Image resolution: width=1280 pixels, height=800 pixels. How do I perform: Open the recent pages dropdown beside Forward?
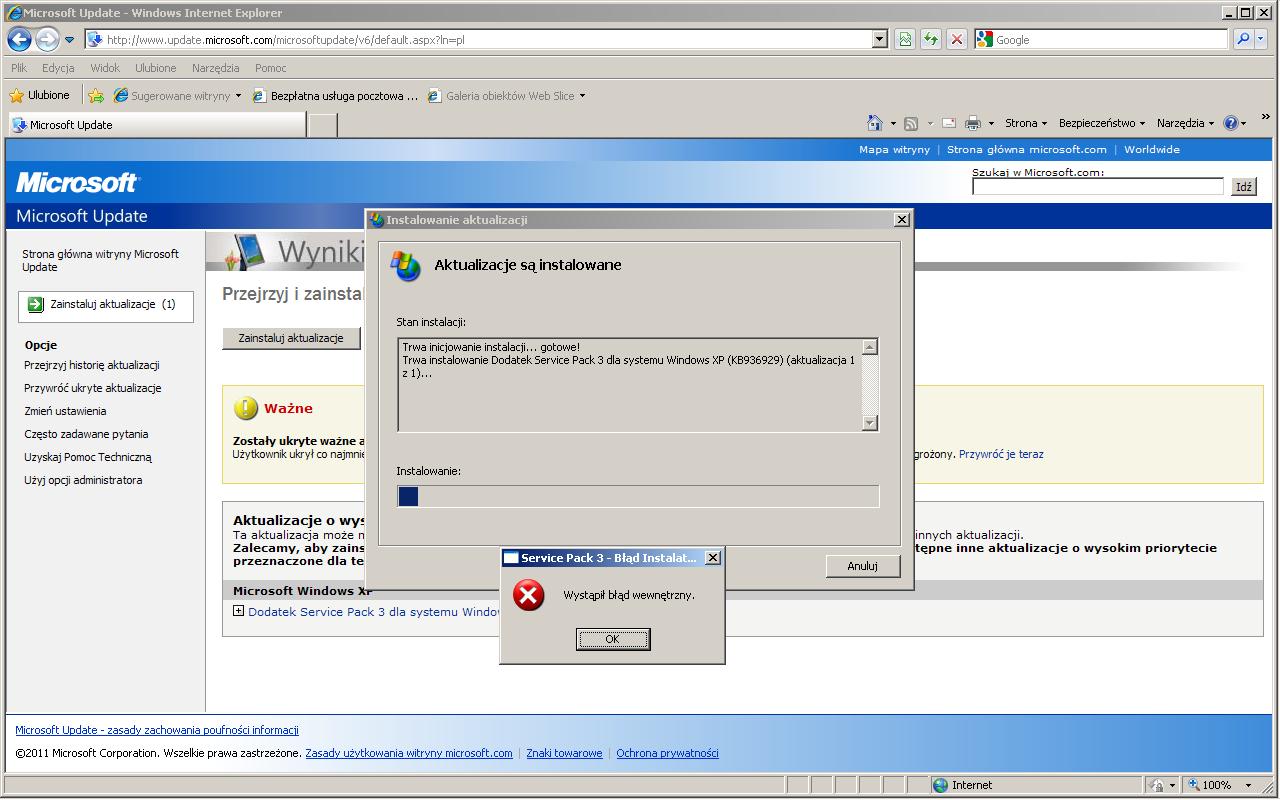click(70, 40)
